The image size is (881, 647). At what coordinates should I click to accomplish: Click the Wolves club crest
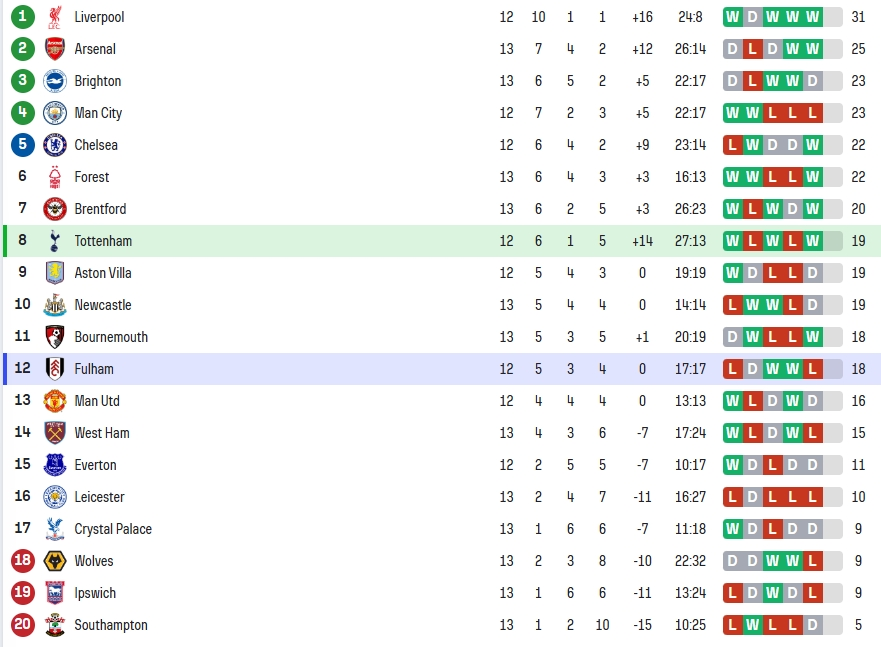(55, 561)
